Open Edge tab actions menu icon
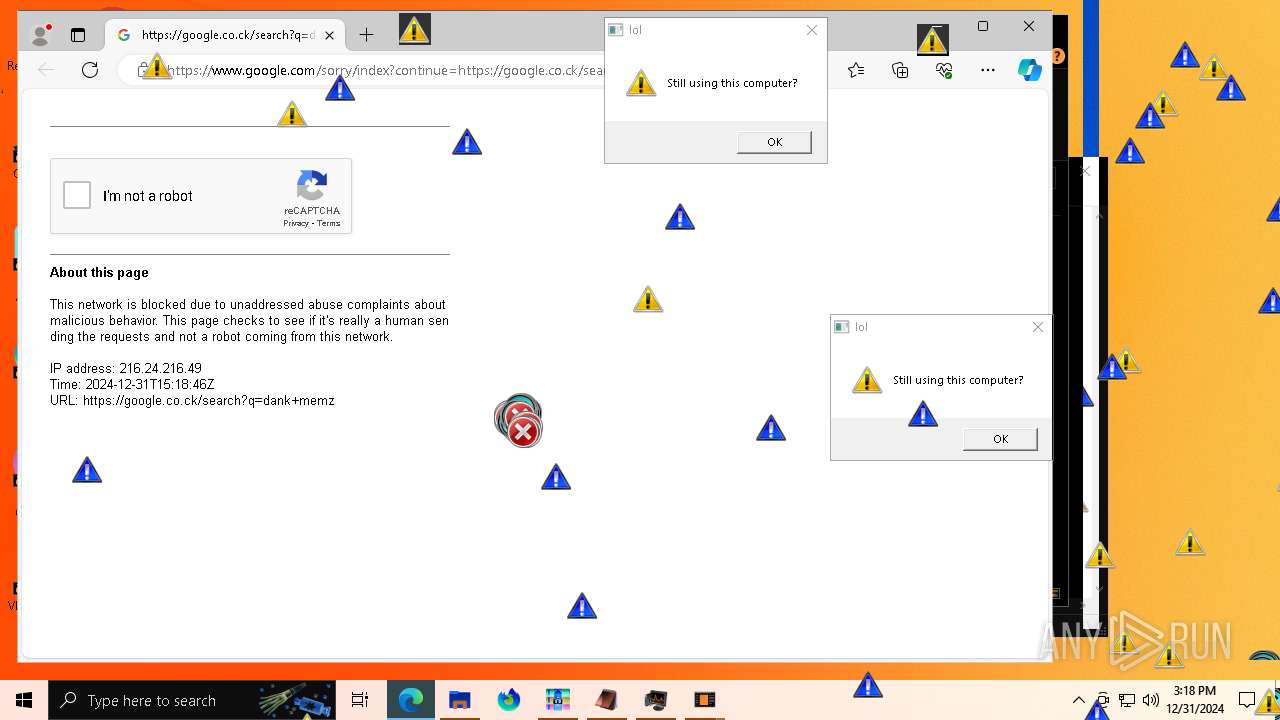The image size is (1280, 720). point(78,35)
